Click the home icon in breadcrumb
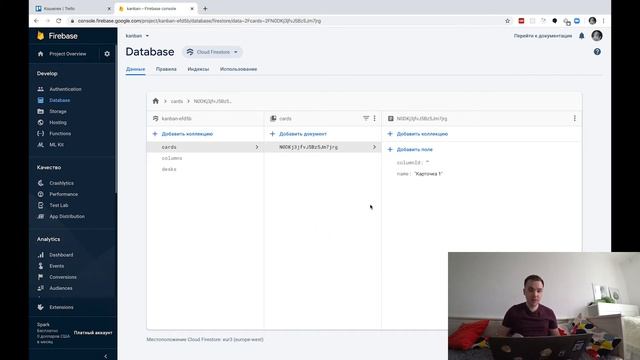This screenshot has height=360, width=640. click(x=156, y=101)
